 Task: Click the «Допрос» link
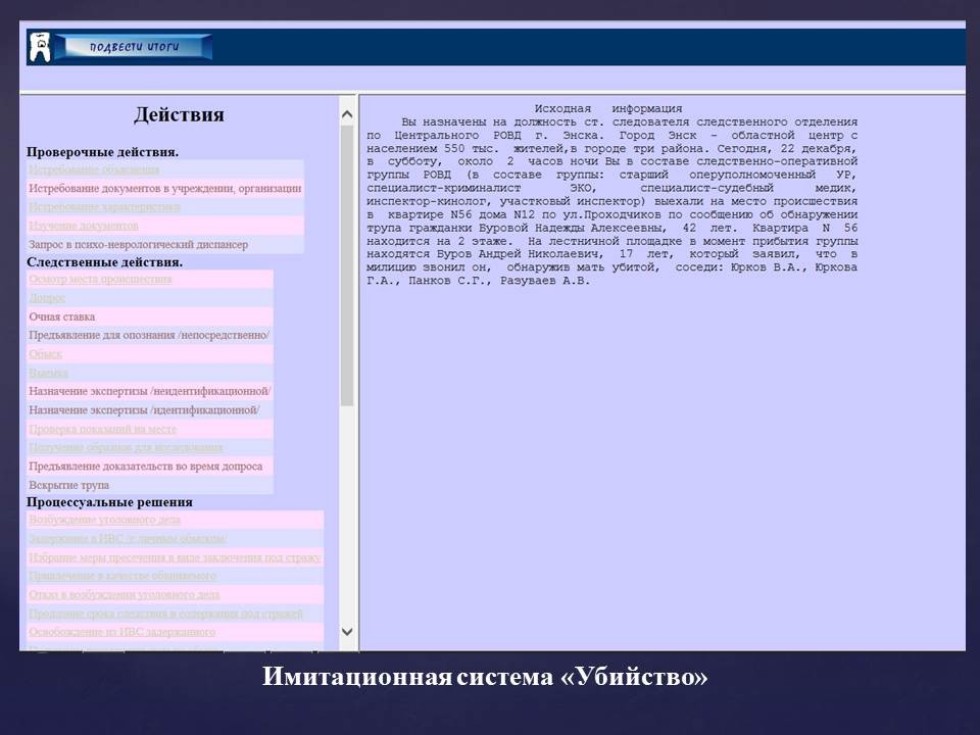coord(47,298)
